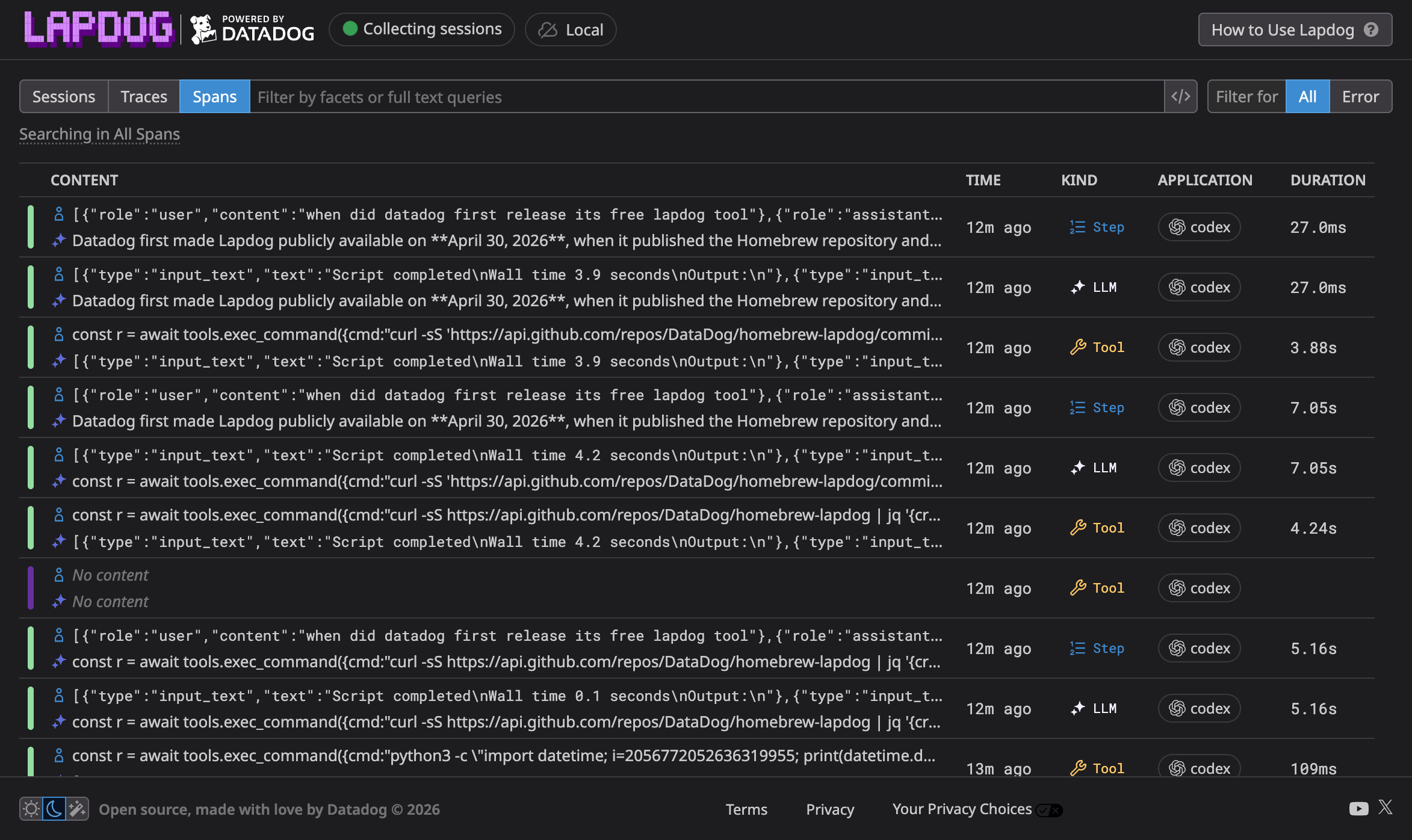
Task: Click the 13m ago time cell
Action: tap(999, 768)
